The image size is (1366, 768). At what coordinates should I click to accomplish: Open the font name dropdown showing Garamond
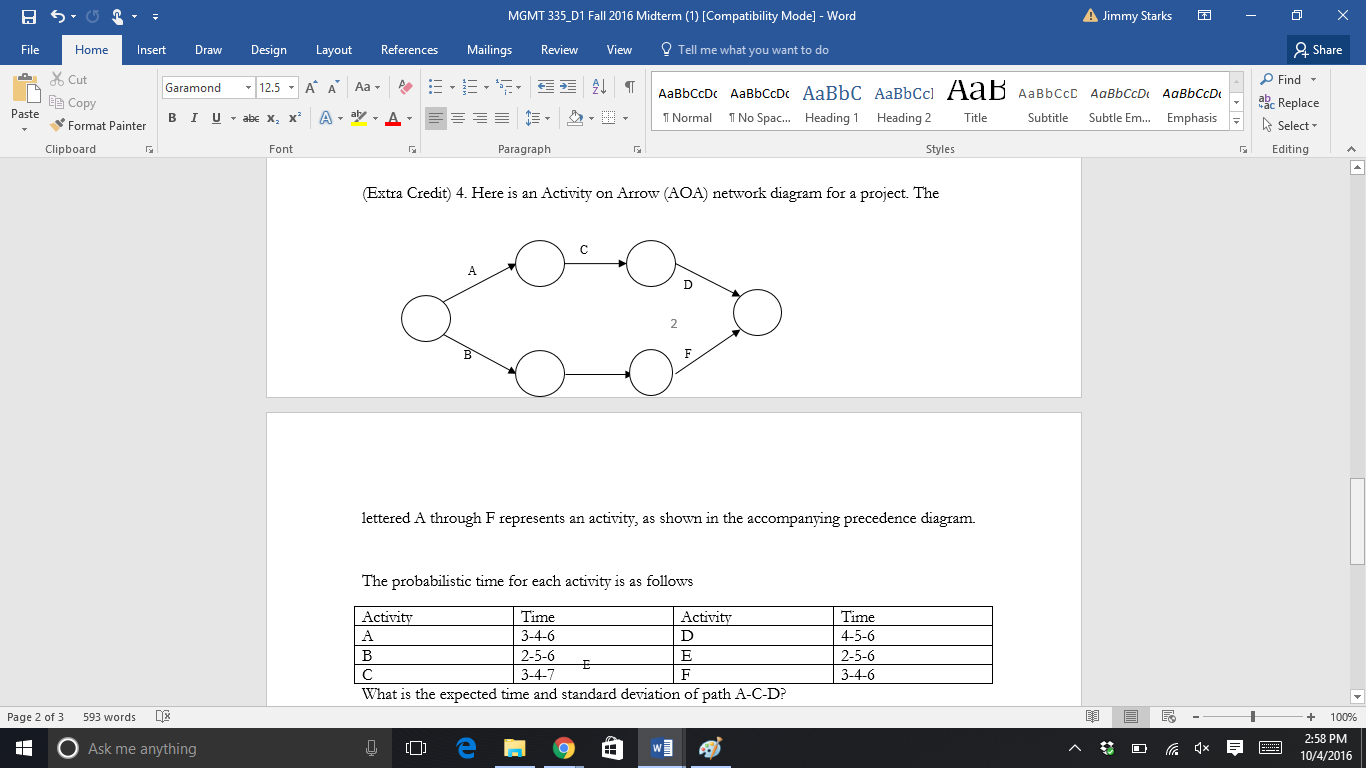[x=248, y=88]
